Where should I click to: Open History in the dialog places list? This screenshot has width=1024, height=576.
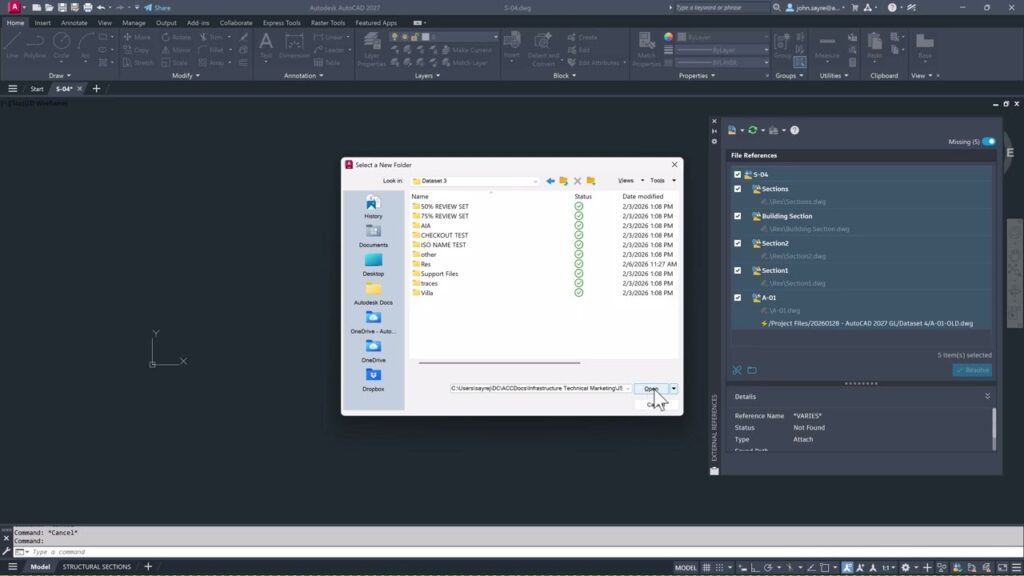[373, 207]
